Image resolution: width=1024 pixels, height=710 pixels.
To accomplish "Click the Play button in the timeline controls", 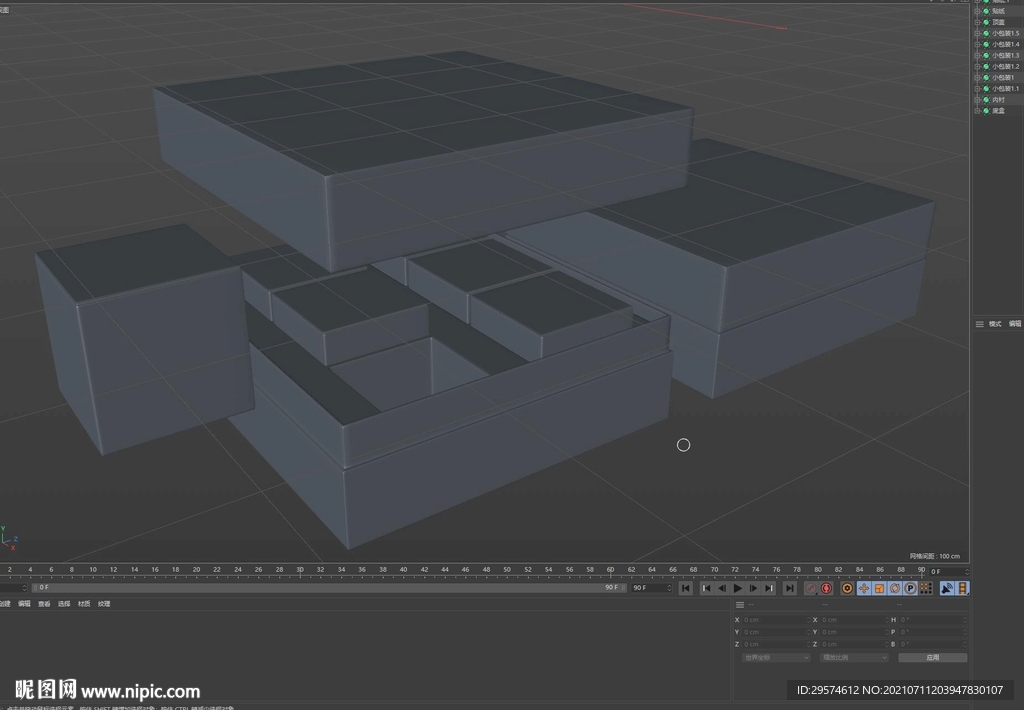I will (x=737, y=589).
